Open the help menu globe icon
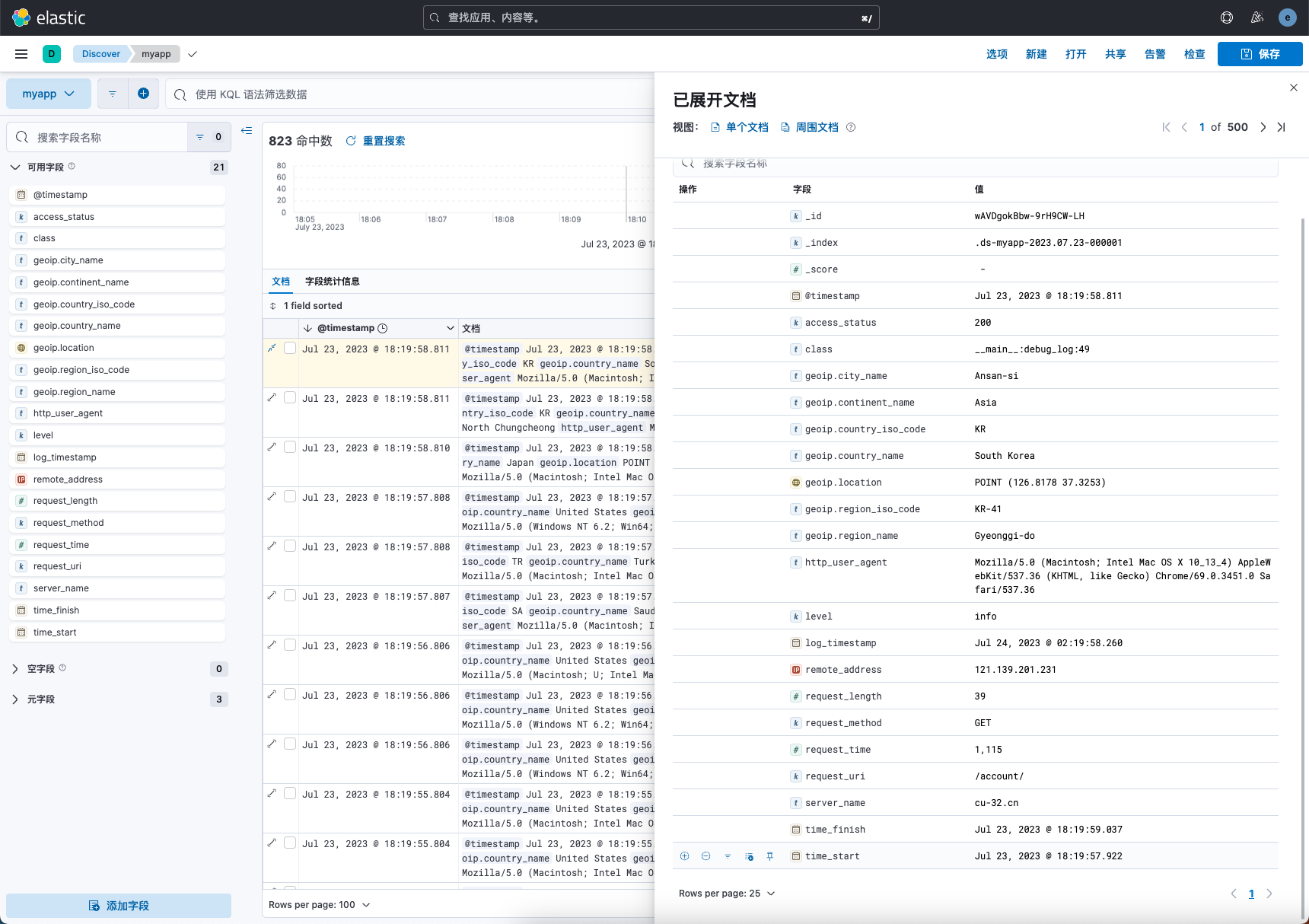This screenshot has height=924, width=1309. pyautogui.click(x=1227, y=18)
